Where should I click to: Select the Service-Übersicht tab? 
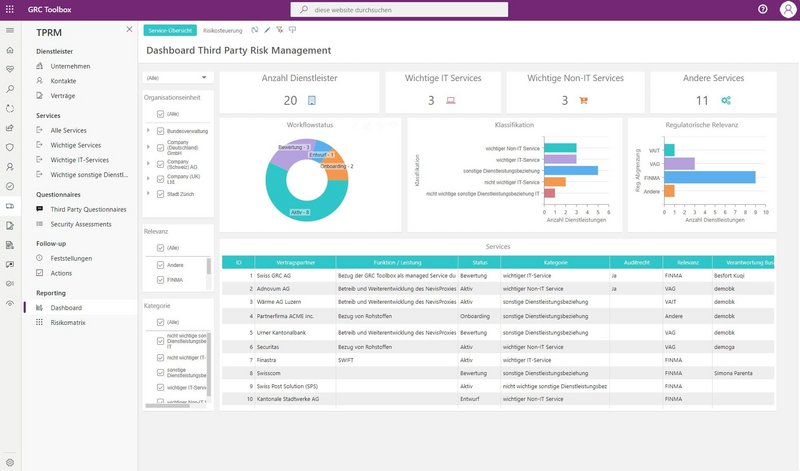coord(170,30)
